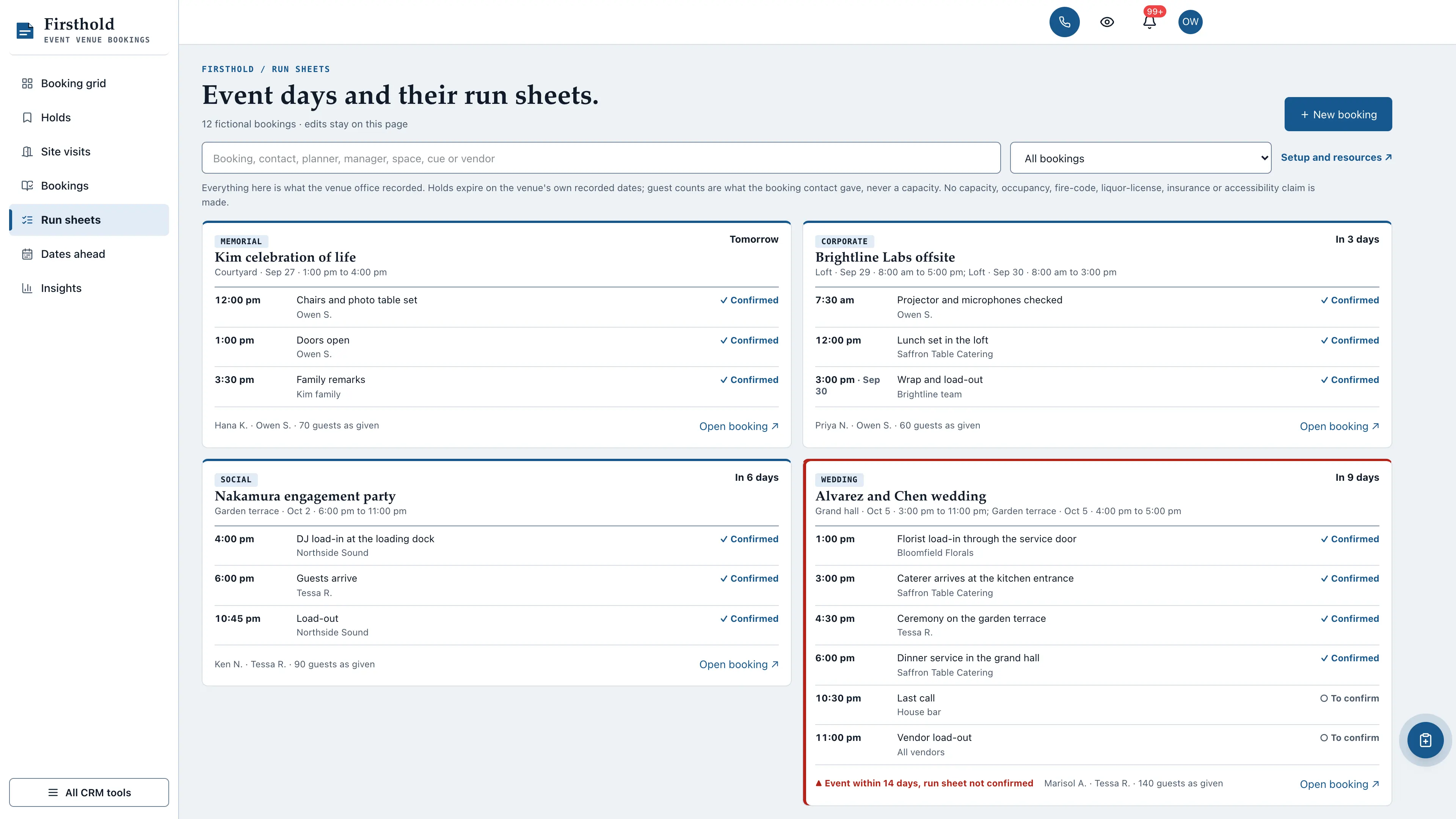Toggle Confirmed on Florist load-in
Image resolution: width=1456 pixels, height=819 pixels.
(x=1350, y=539)
